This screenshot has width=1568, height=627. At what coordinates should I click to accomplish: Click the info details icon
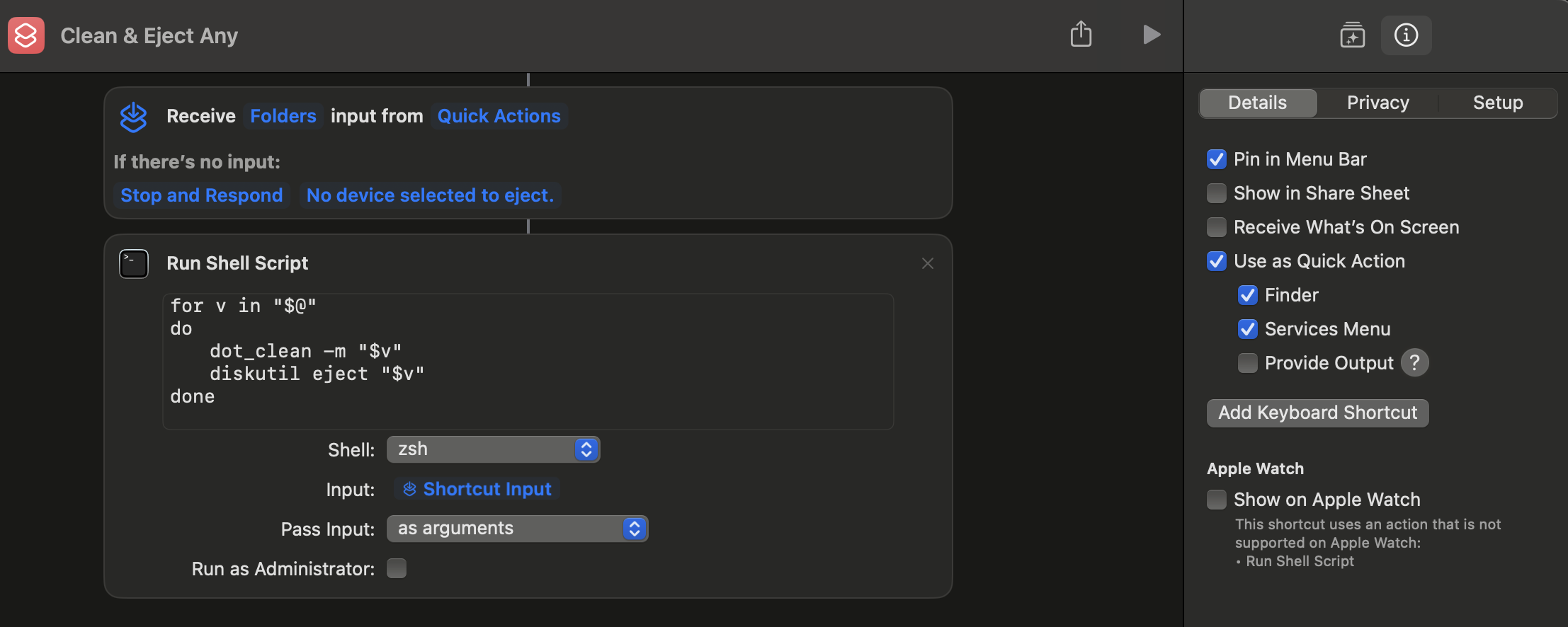(1406, 35)
